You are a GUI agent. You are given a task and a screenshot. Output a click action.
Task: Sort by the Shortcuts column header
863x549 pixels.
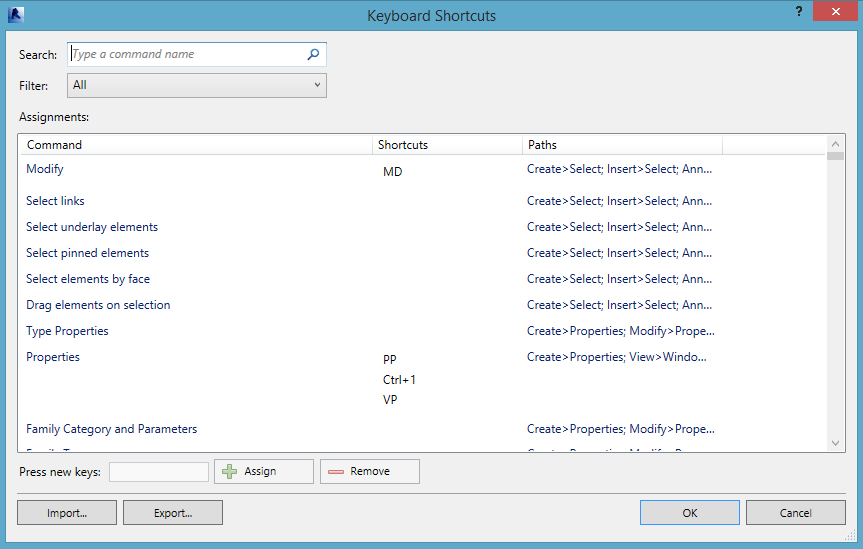(447, 145)
